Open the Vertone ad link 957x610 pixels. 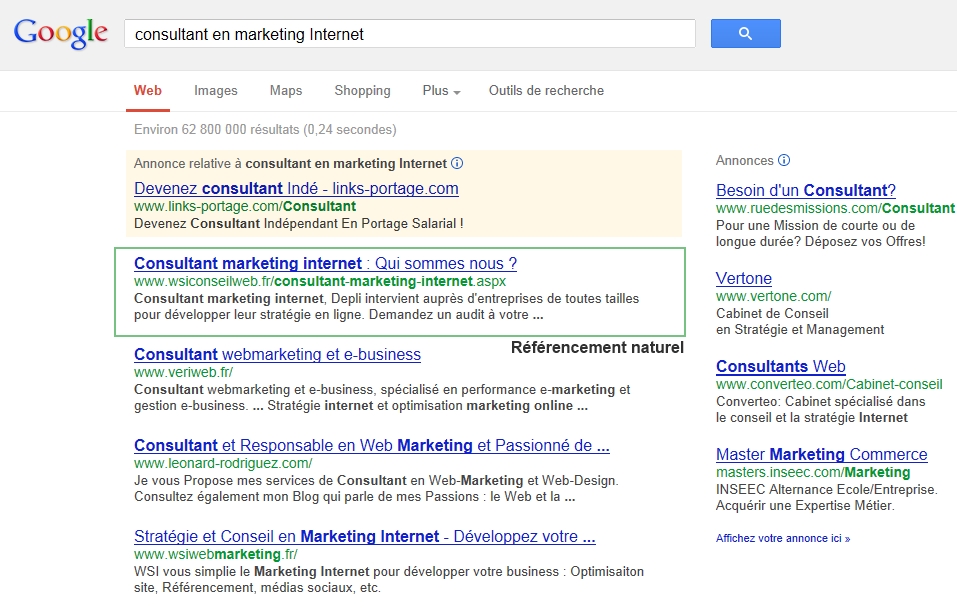tap(744, 278)
